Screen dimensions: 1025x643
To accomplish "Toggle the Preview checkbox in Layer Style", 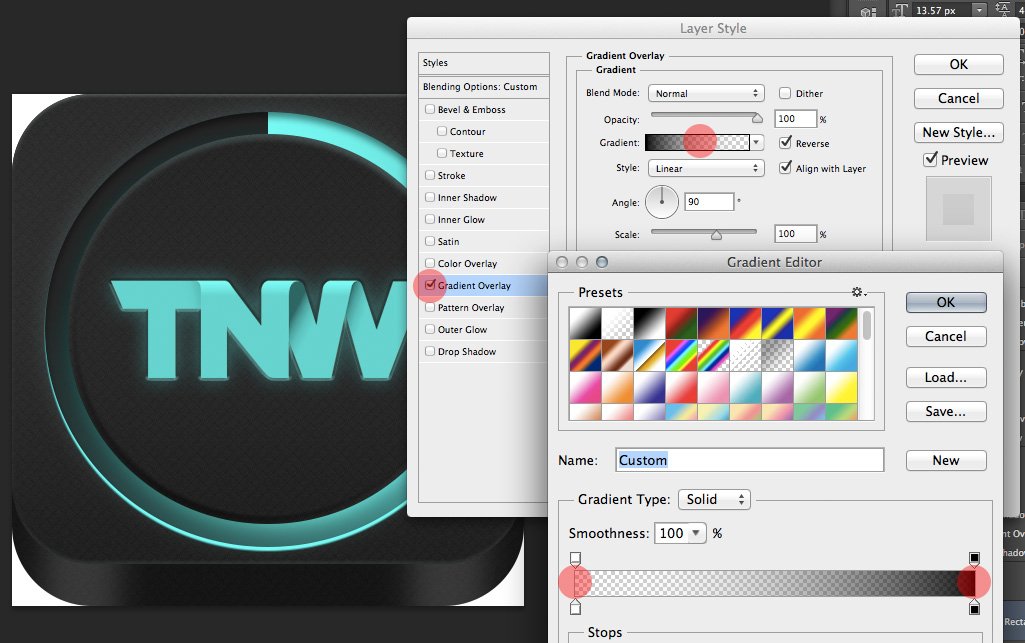I will coord(930,159).
